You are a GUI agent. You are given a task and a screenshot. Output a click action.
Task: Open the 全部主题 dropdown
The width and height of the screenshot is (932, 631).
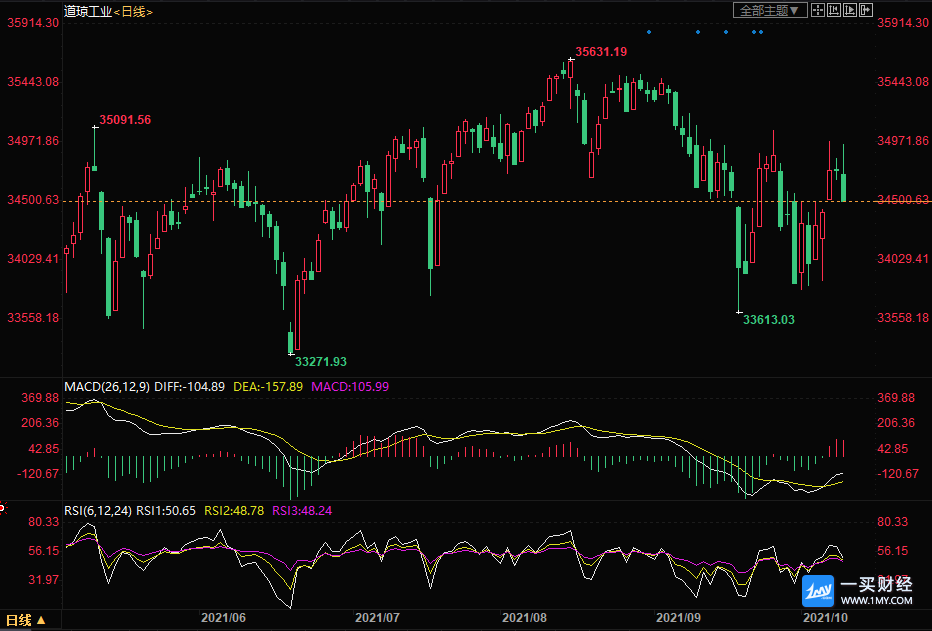pyautogui.click(x=770, y=10)
